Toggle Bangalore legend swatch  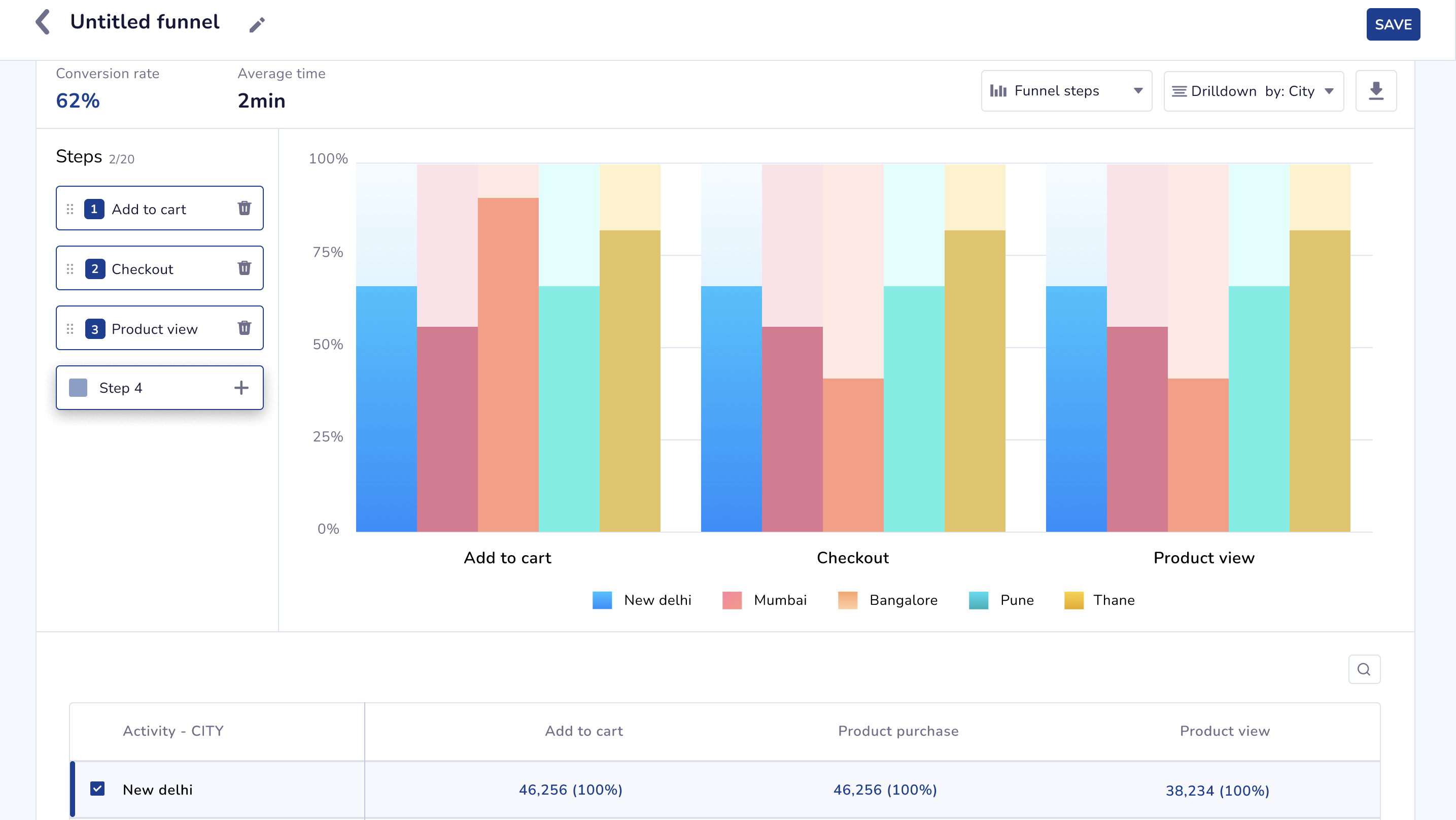(848, 600)
